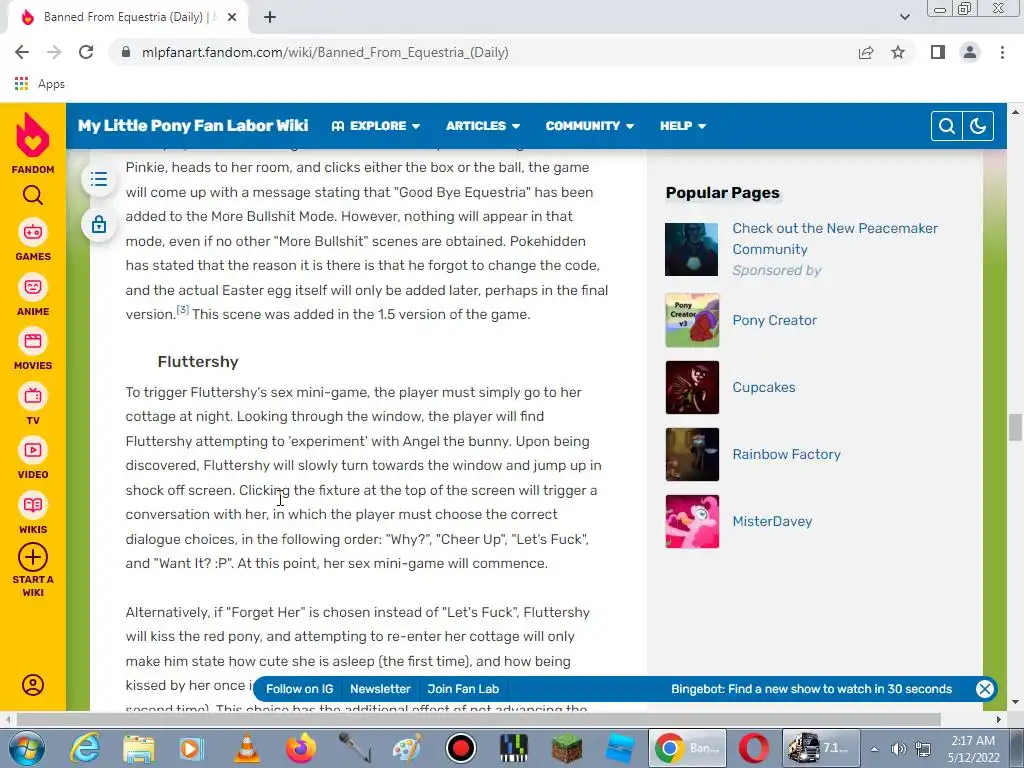Click the MisterDavey thumbnail
The image size is (1024, 768).
tap(692, 521)
